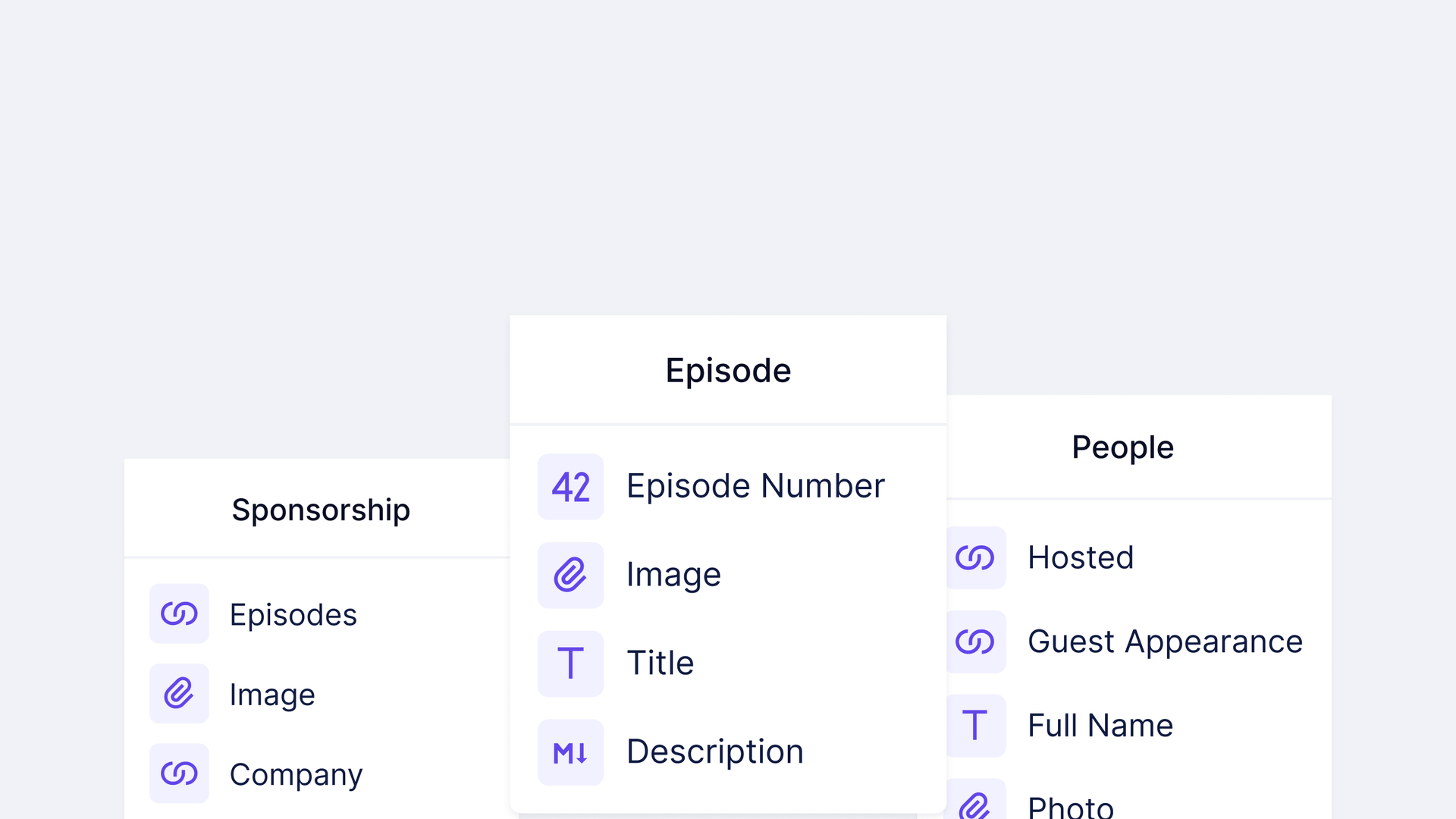Click the link icon beside Company
Image resolution: width=1456 pixels, height=819 pixels.
pos(179,773)
